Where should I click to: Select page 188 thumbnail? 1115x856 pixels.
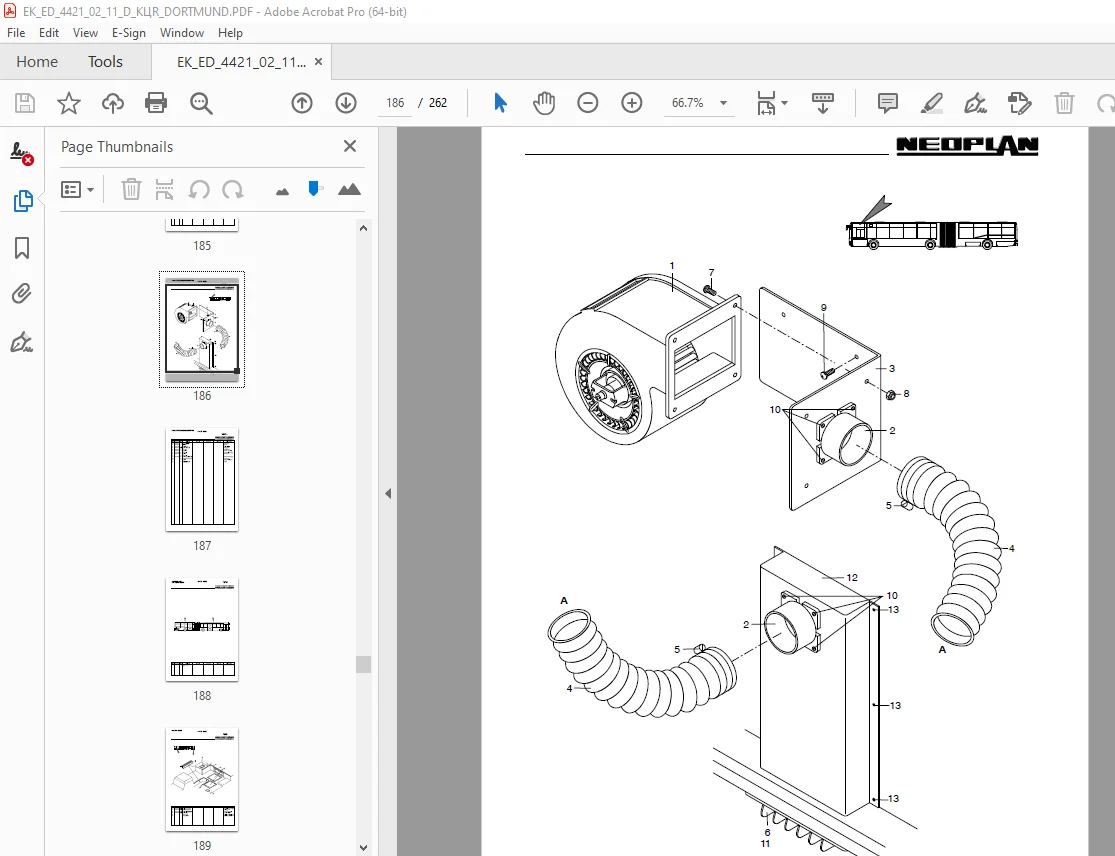point(202,629)
